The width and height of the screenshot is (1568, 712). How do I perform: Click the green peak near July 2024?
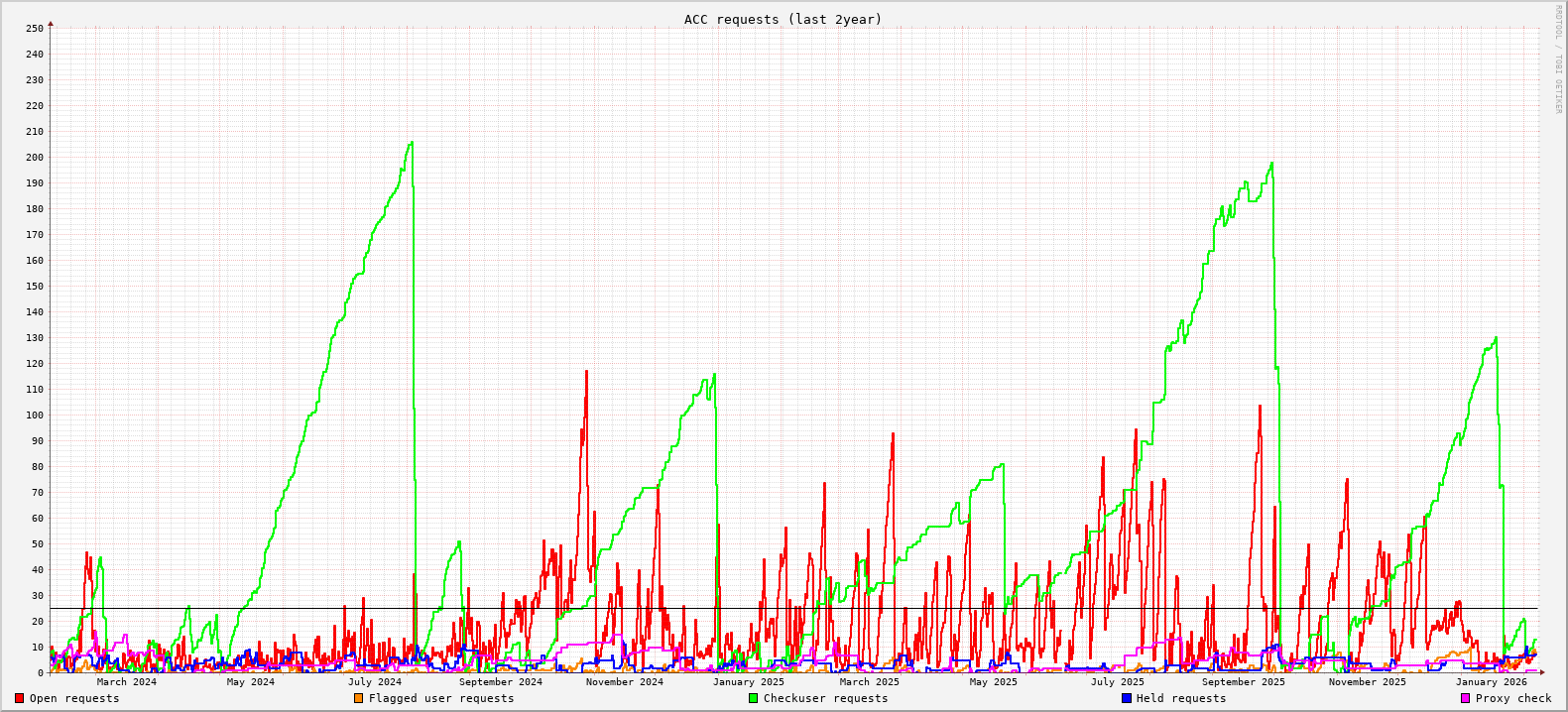click(x=411, y=143)
